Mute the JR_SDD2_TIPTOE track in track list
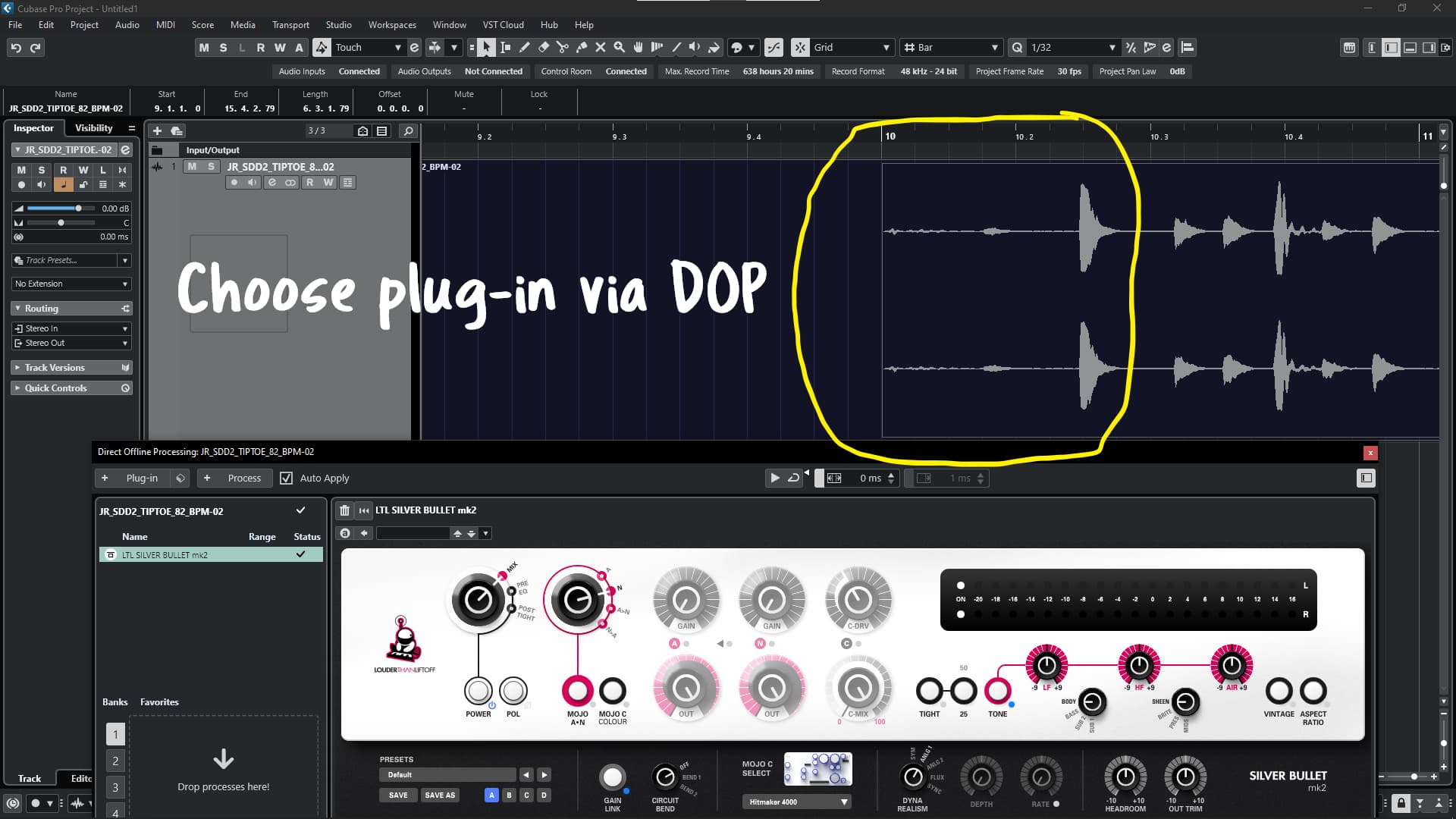 pyautogui.click(x=192, y=166)
